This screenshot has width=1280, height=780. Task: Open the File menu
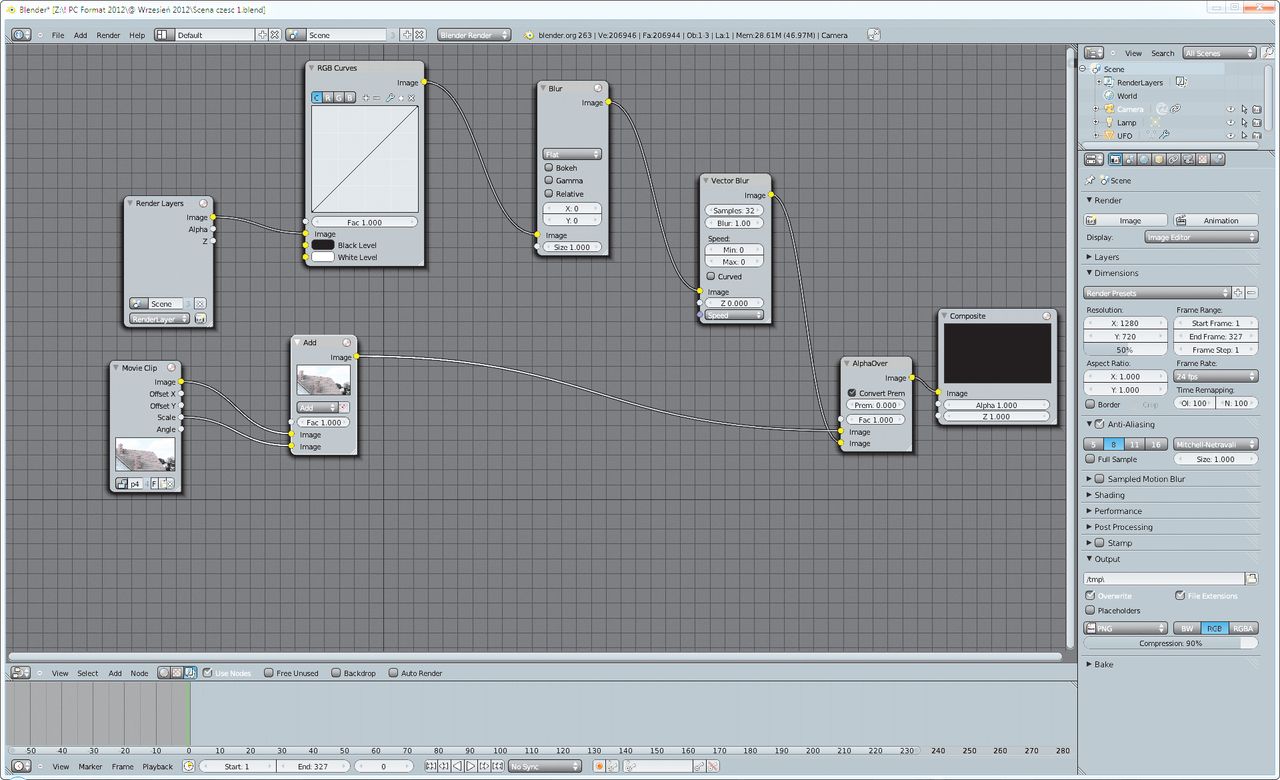(58, 35)
